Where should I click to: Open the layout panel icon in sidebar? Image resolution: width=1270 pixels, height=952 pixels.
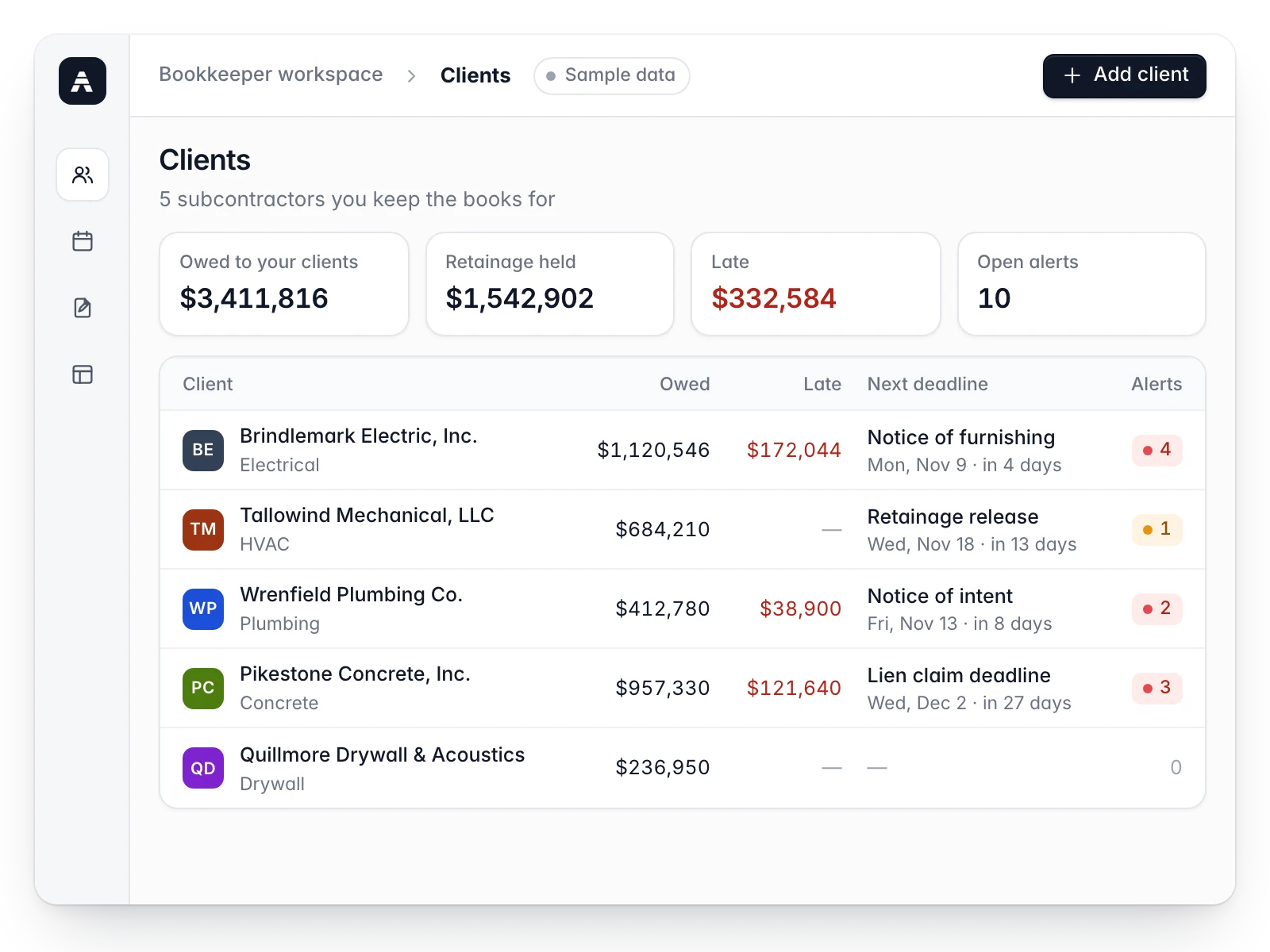point(83,374)
